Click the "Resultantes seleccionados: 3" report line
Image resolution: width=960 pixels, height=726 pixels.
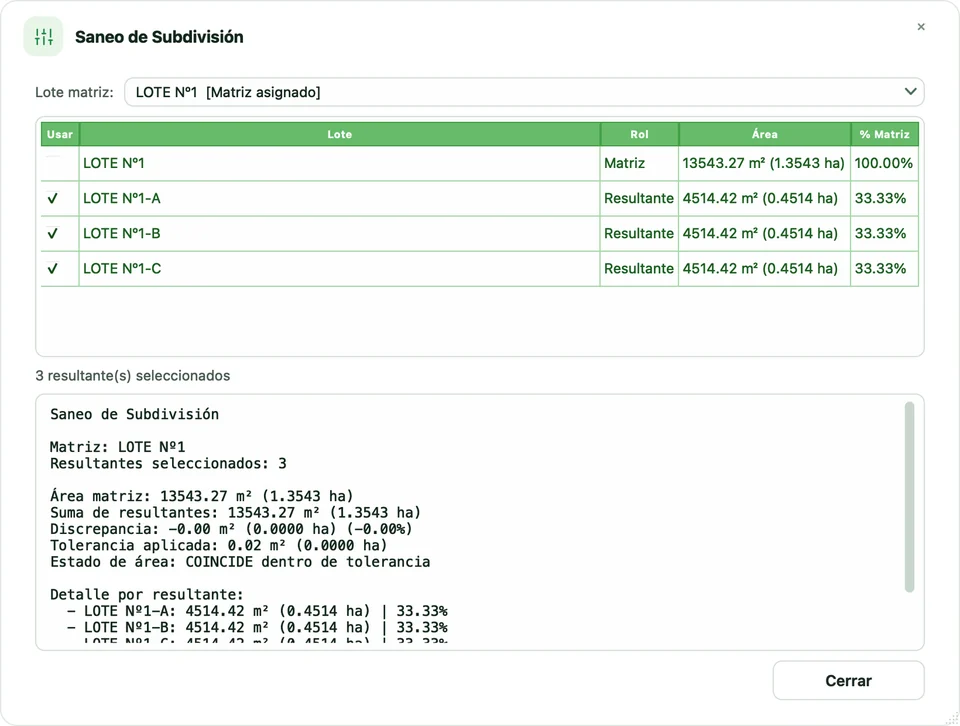click(168, 463)
